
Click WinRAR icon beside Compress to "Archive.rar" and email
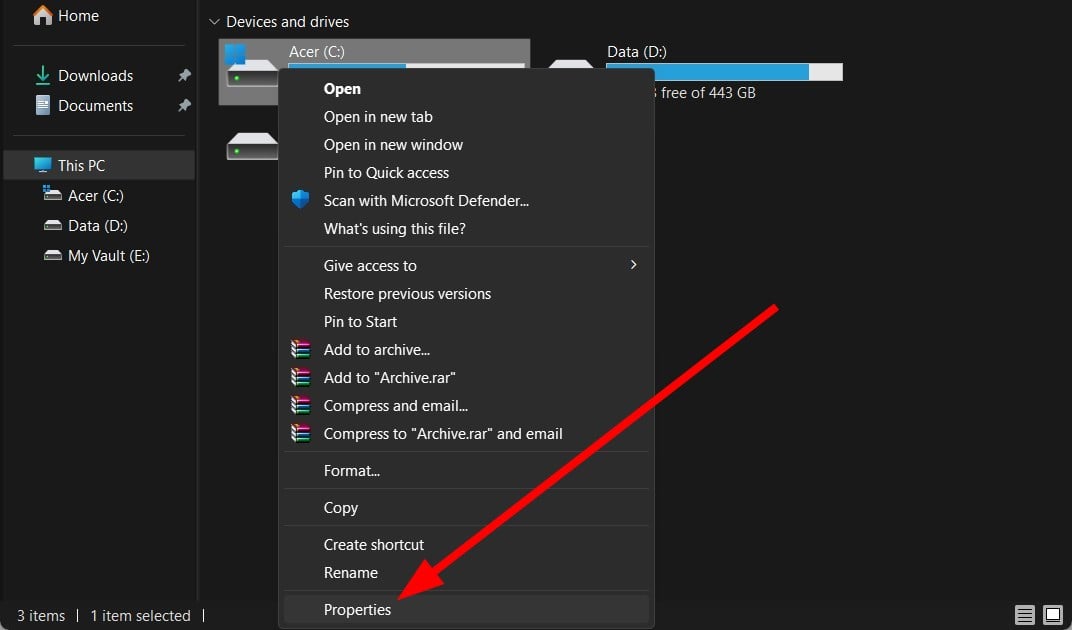(300, 433)
